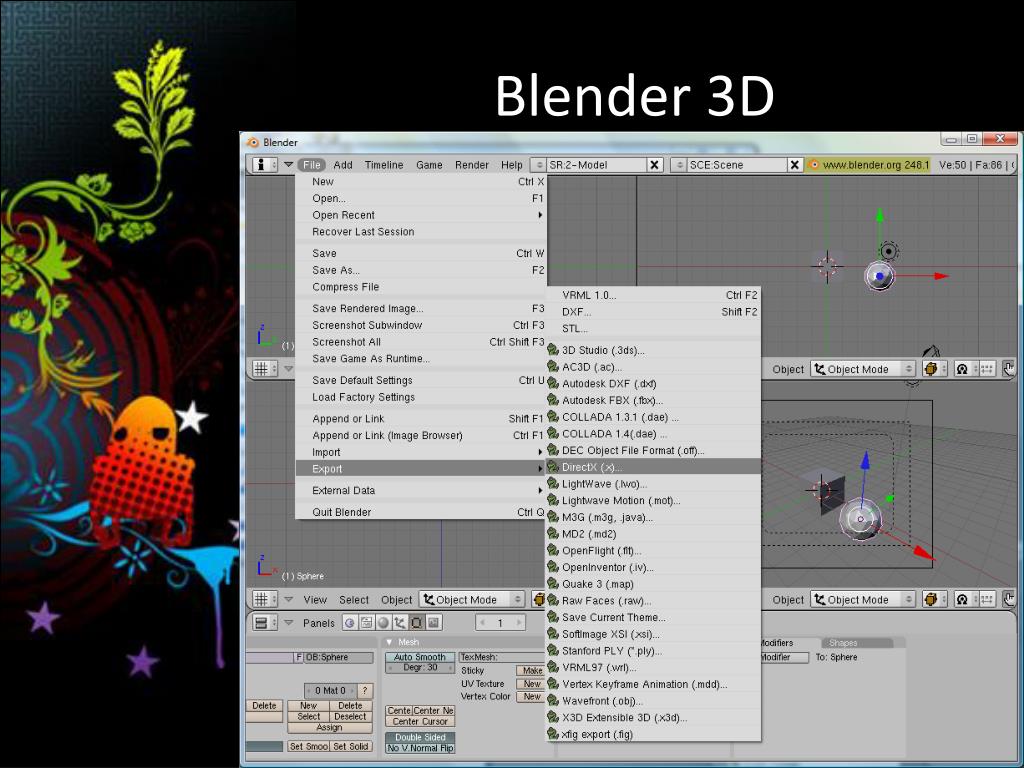Expand the External Data submenu
The image size is (1024, 768).
click(421, 490)
